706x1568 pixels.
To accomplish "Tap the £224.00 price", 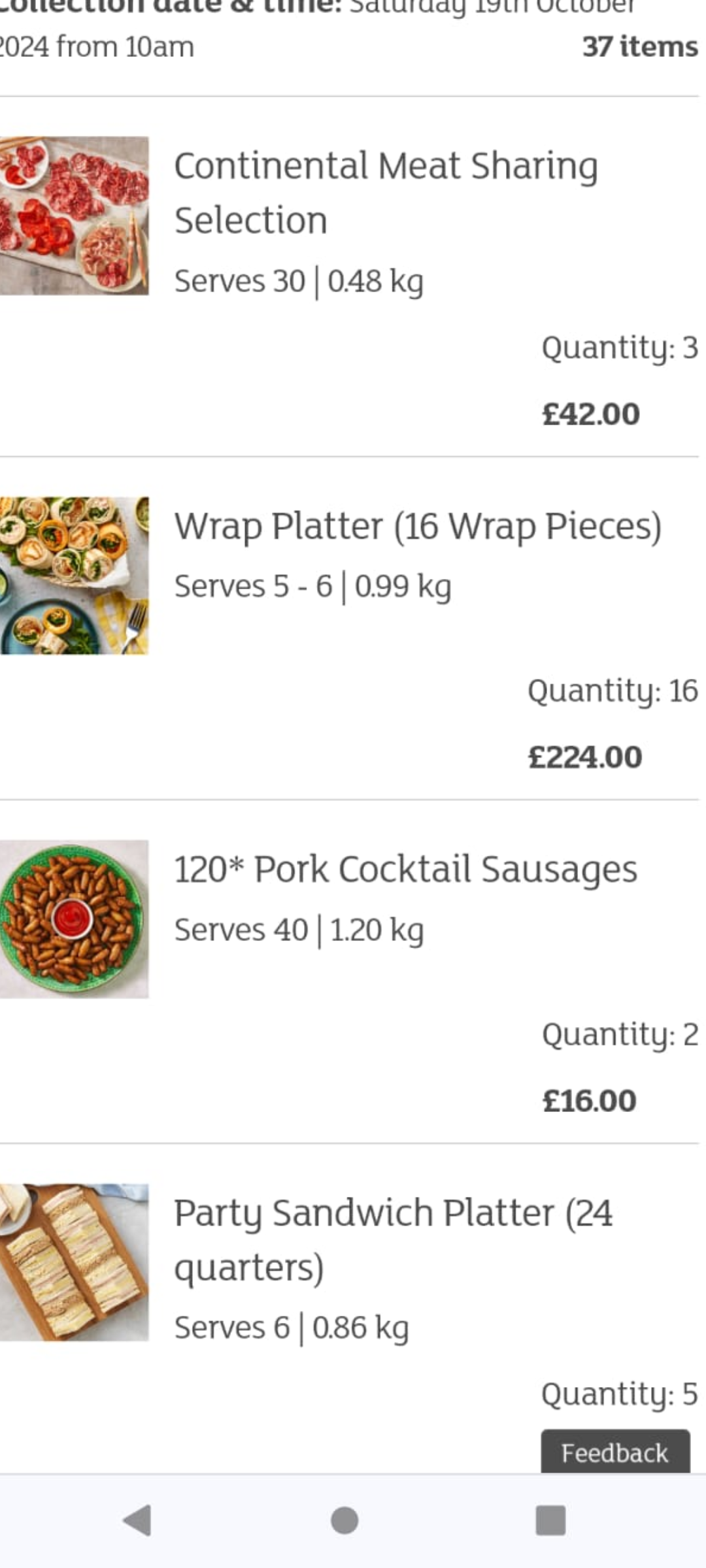I will pos(585,757).
